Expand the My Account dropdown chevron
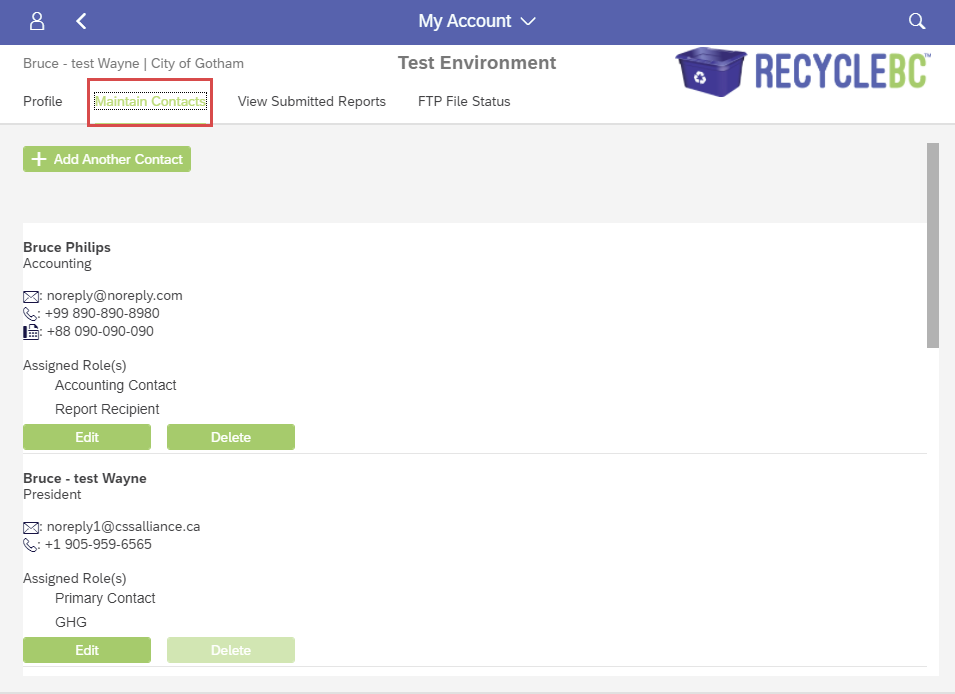Image resolution: width=955 pixels, height=694 pixels. tap(528, 21)
